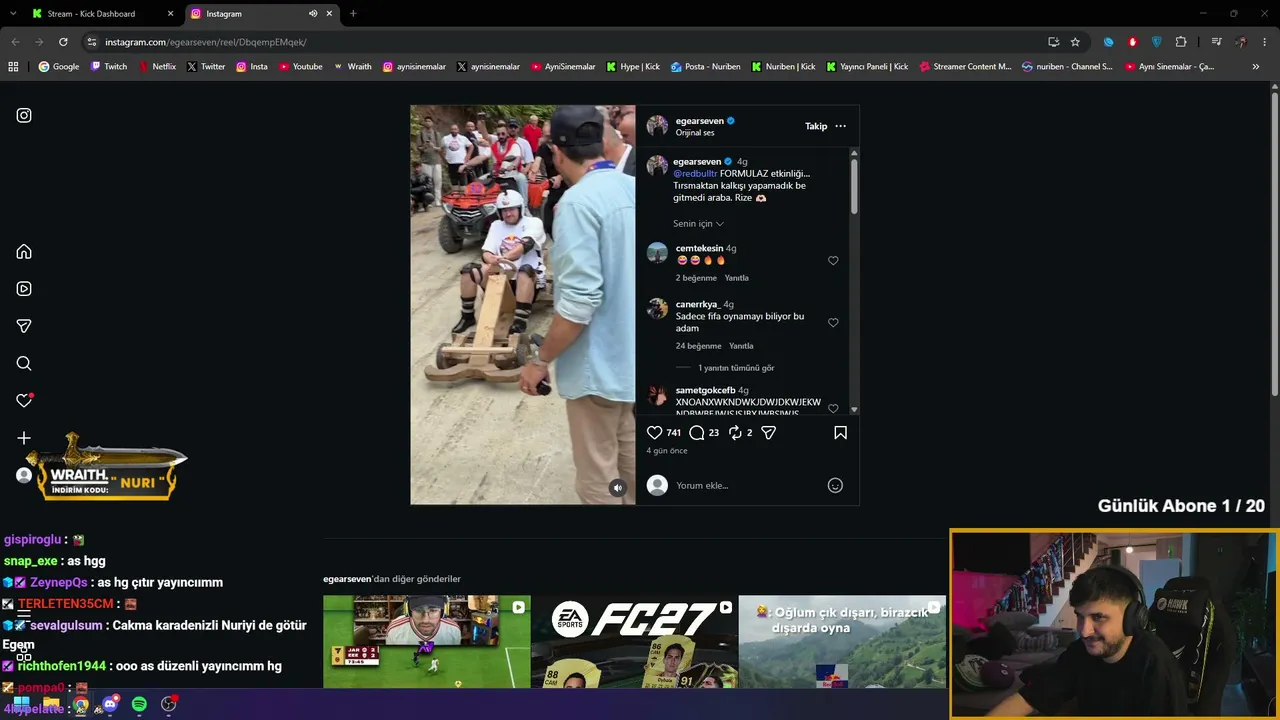
Task: Open the Youtube bookmark
Action: pyautogui.click(x=301, y=67)
